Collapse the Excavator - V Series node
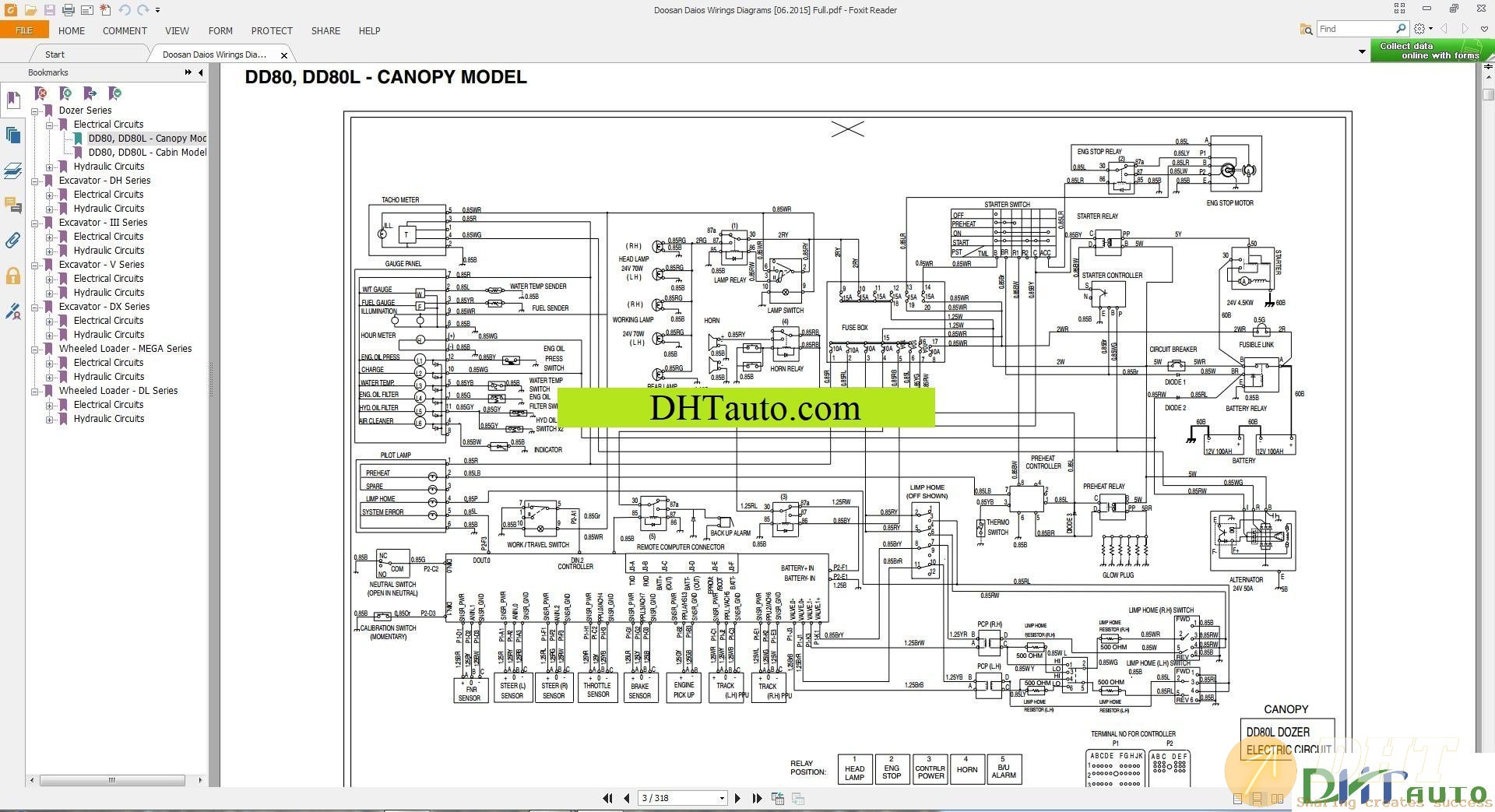 (x=35, y=265)
